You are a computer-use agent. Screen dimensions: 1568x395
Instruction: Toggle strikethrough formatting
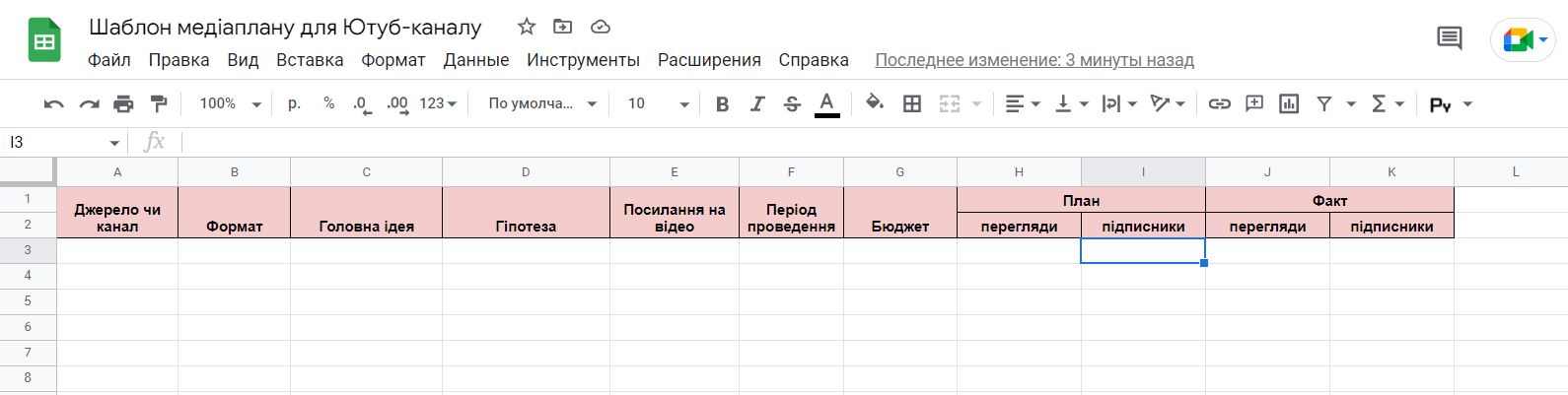click(x=792, y=103)
